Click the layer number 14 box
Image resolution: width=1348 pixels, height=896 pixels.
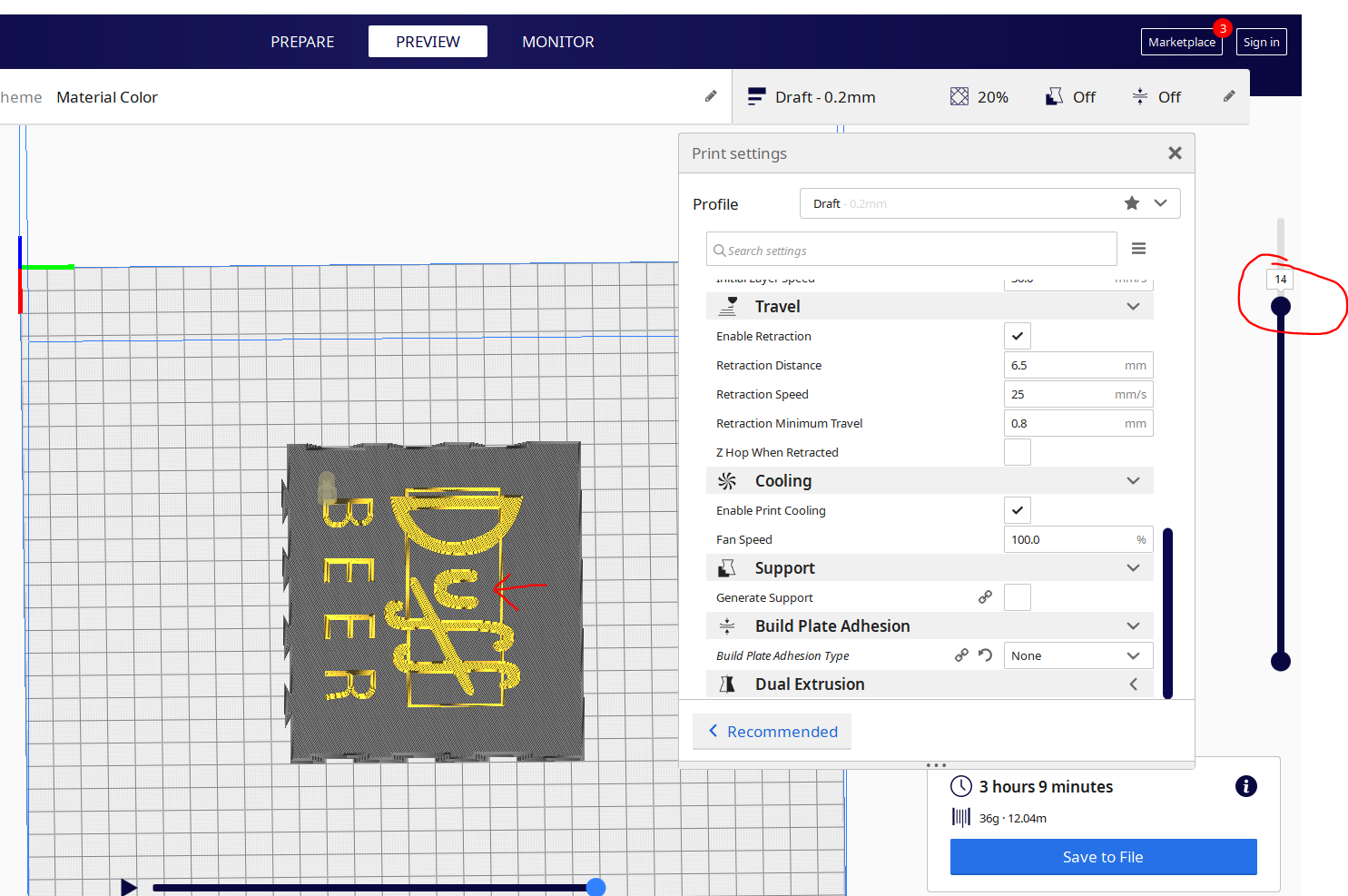pyautogui.click(x=1281, y=279)
